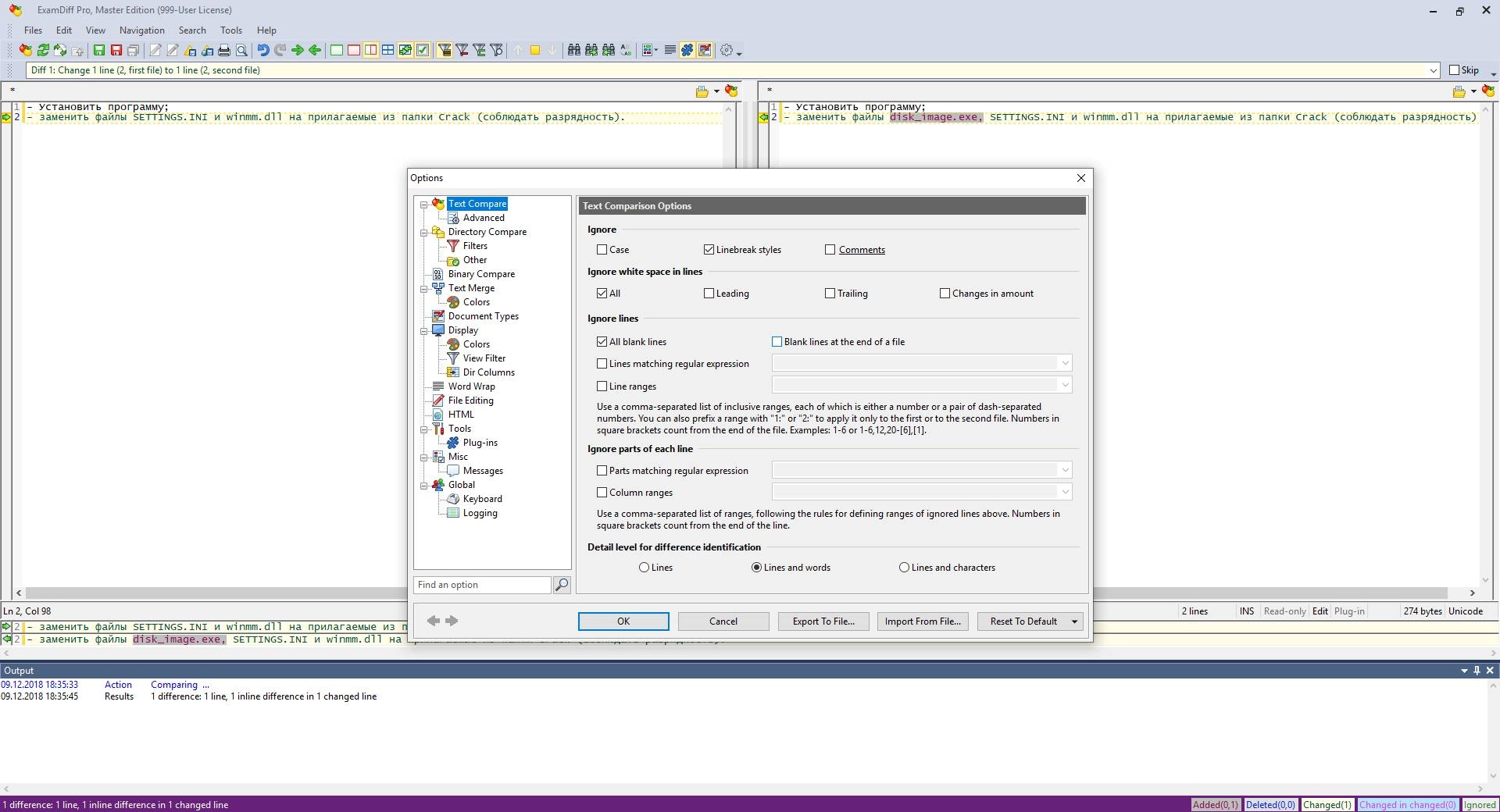Screen dimensions: 1500x812
Task: Uncheck All blank lines checkbox
Action: [602, 342]
